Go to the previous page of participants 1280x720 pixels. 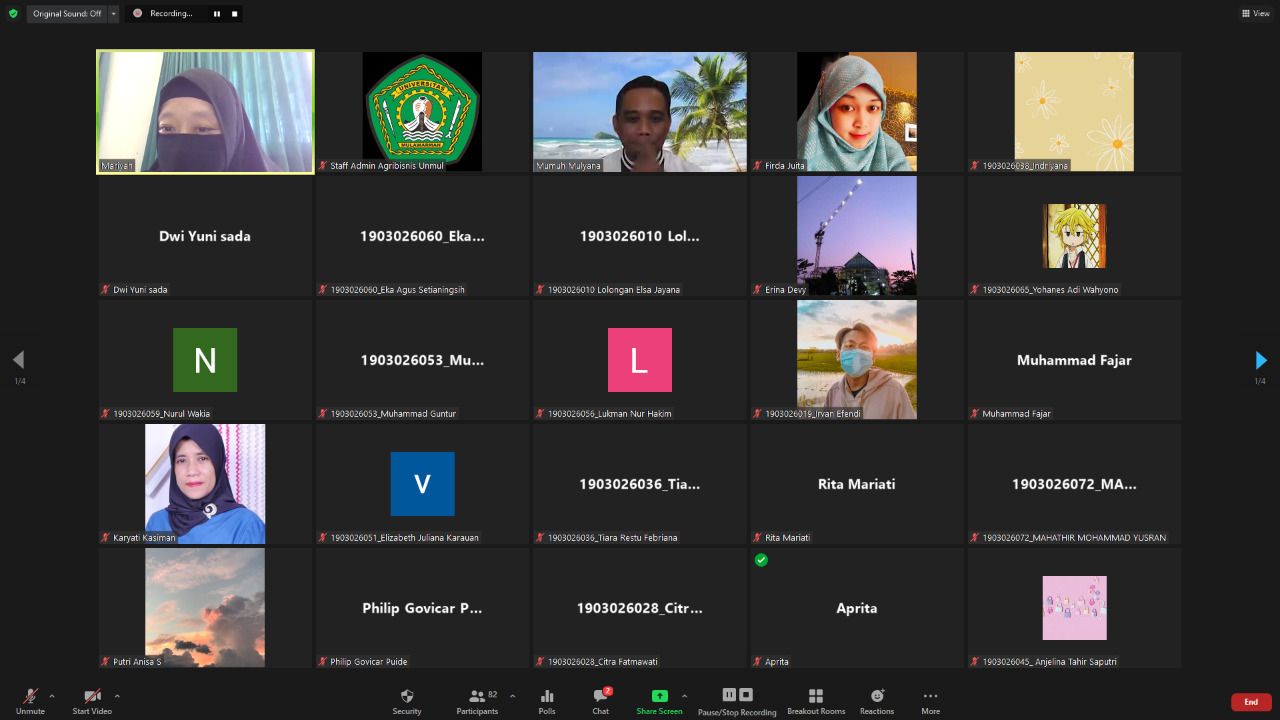(x=18, y=360)
